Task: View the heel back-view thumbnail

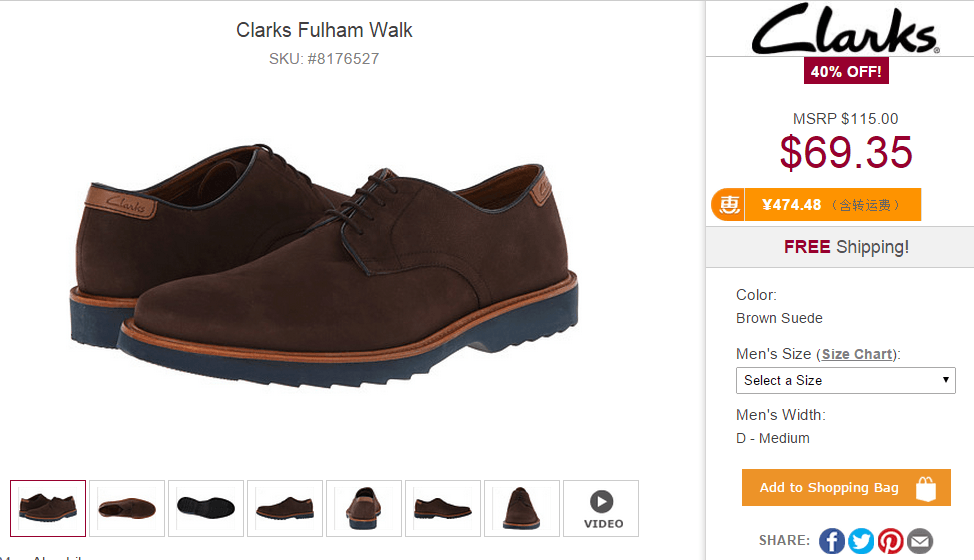Action: pos(364,508)
